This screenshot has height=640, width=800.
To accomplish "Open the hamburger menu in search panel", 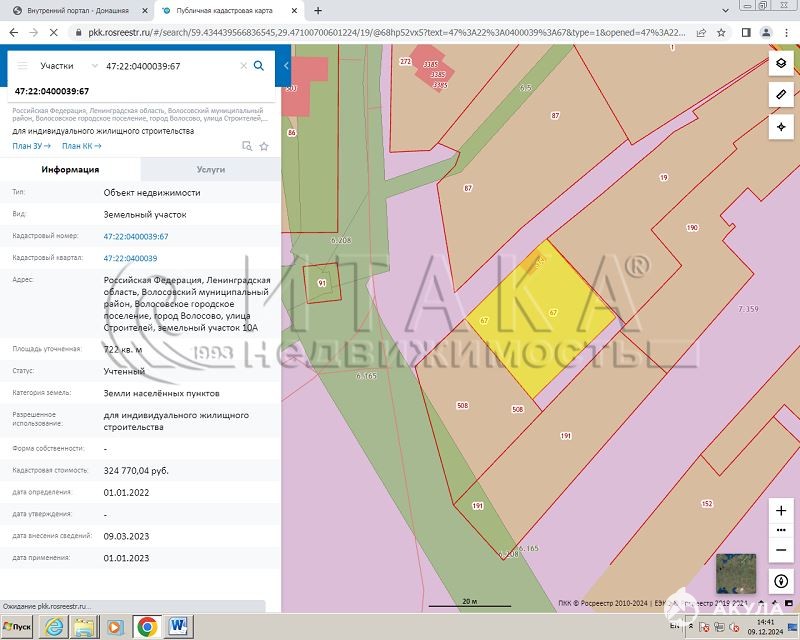I will pyautogui.click(x=22, y=66).
